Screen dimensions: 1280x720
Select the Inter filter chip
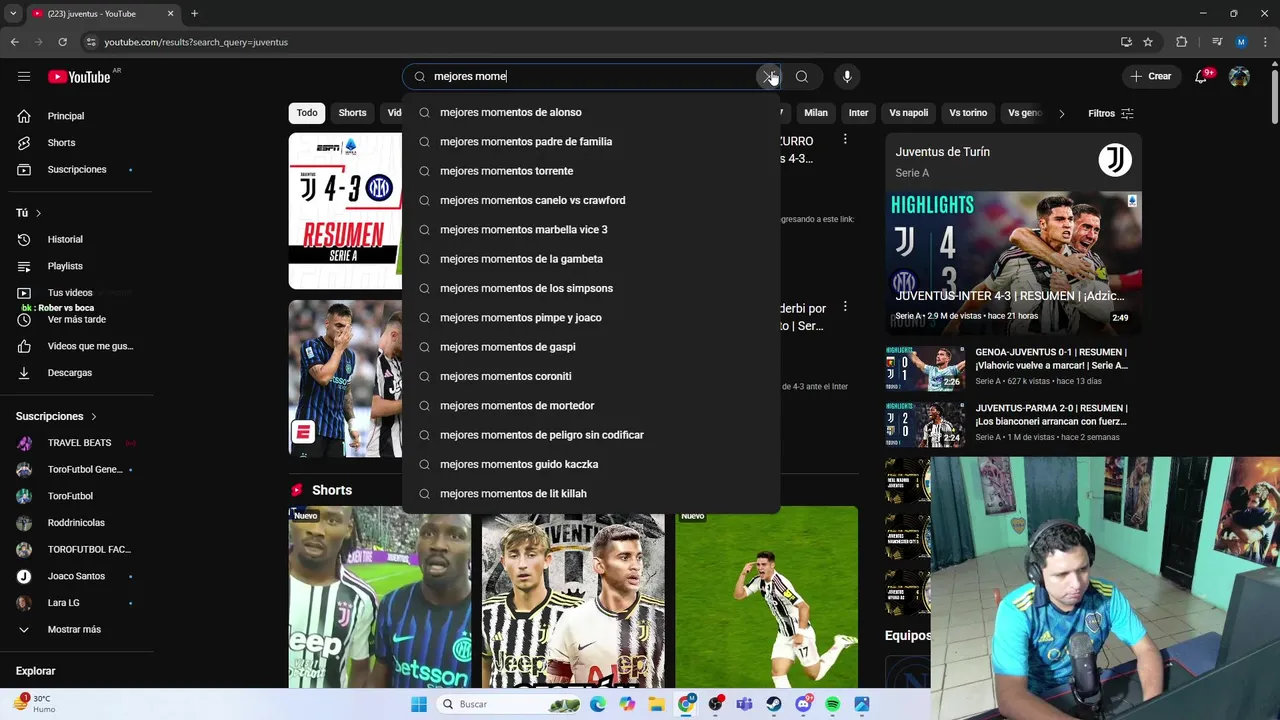coord(858,113)
